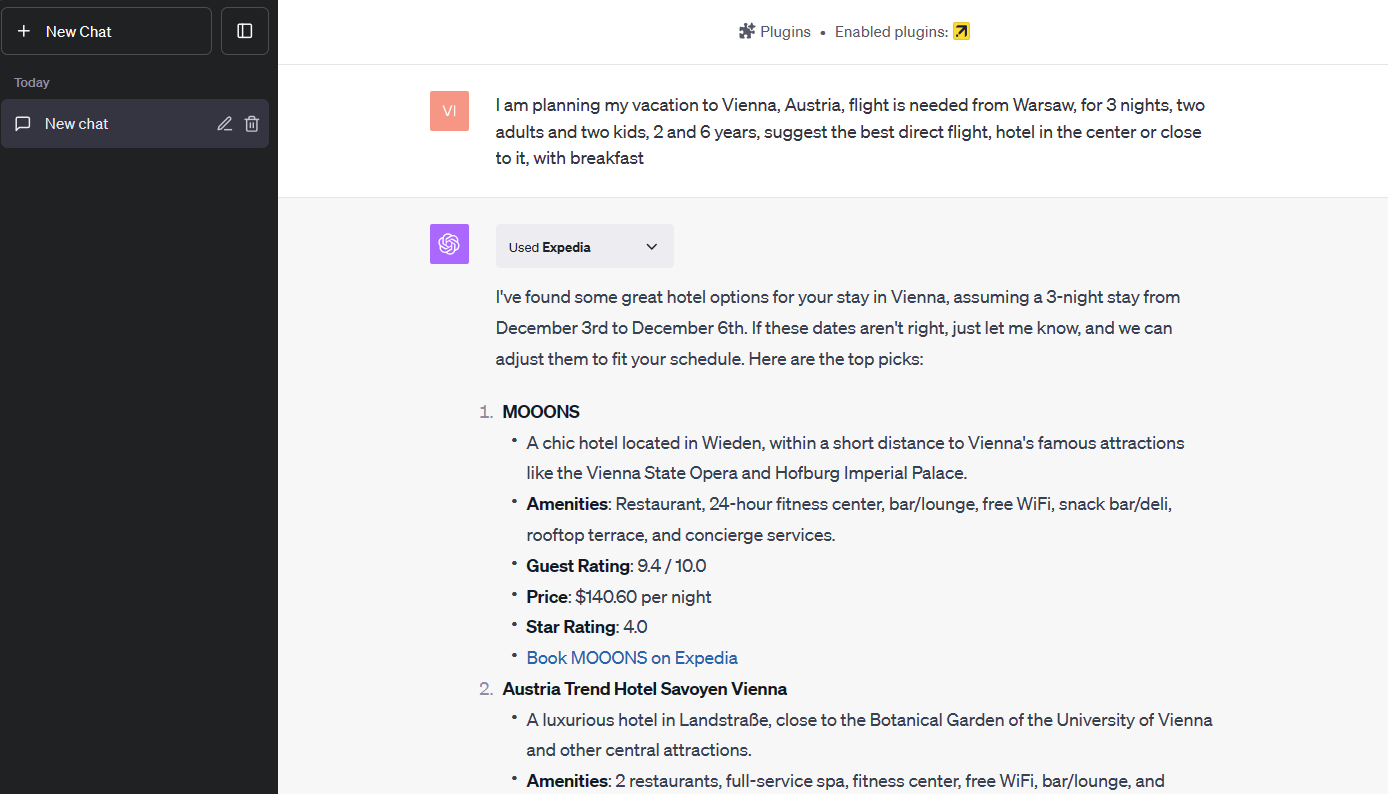Image resolution: width=1388 pixels, height=794 pixels.
Task: Select the New chat conversation
Action: (135, 124)
